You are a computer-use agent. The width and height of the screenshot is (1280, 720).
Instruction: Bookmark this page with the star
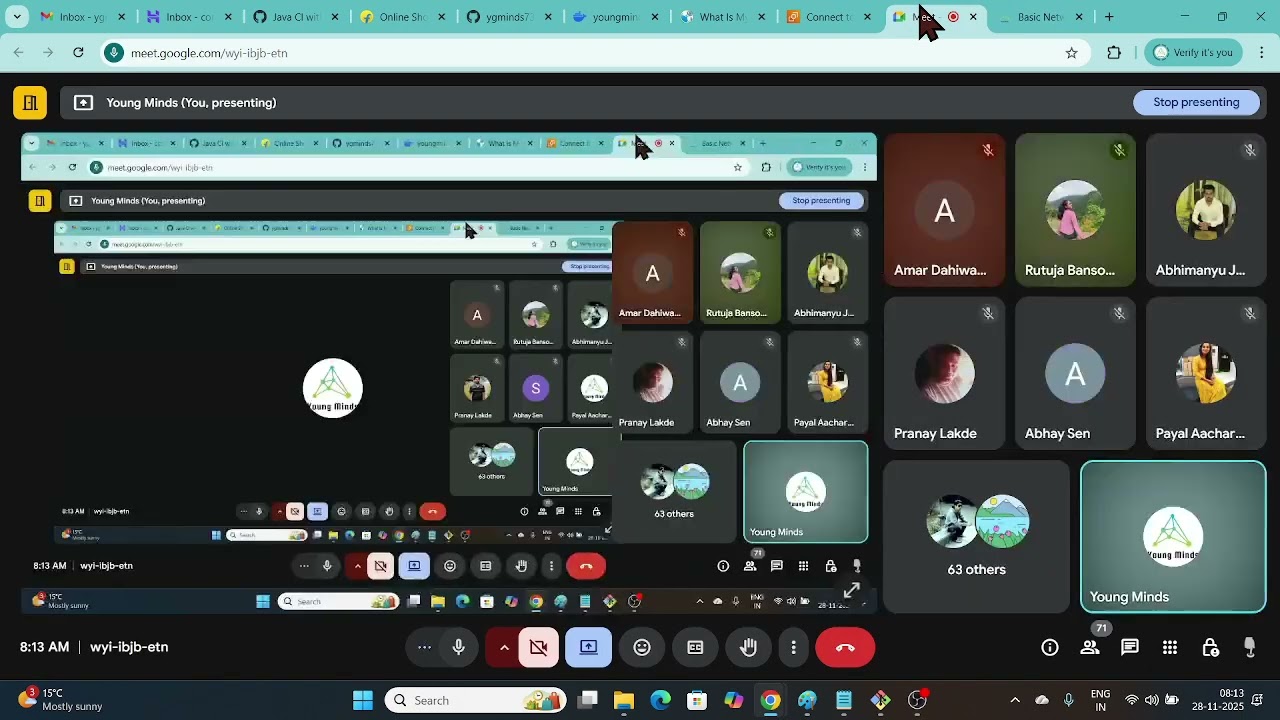coord(1071,52)
